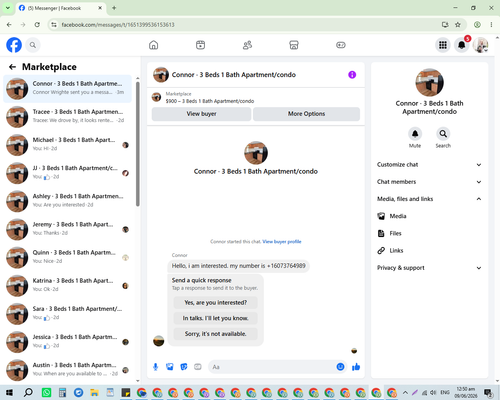Open Calculator from the taskbar
Image resolution: width=500 pixels, height=400 pixels.
point(62,392)
